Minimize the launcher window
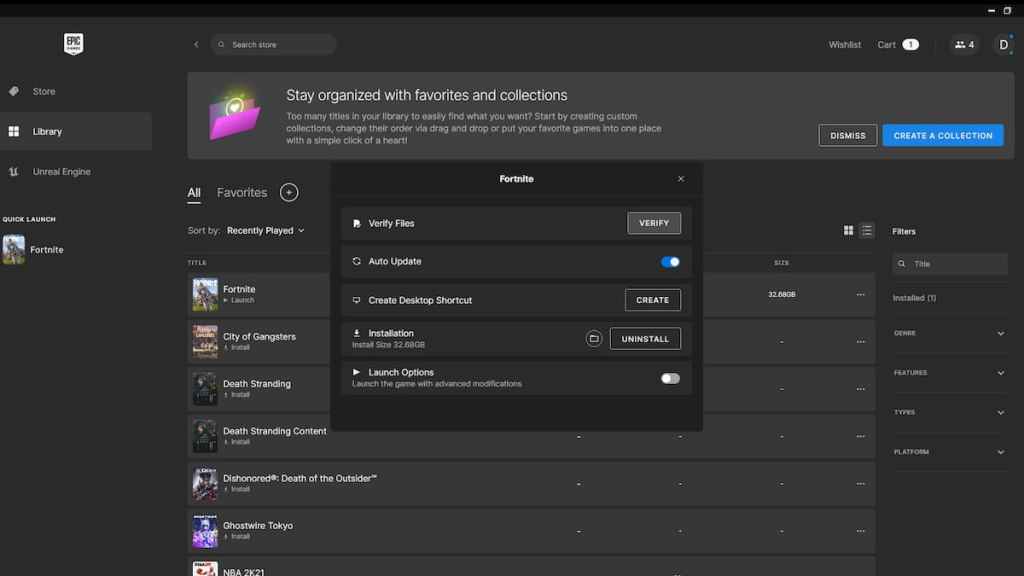The image size is (1024, 576). 991,10
